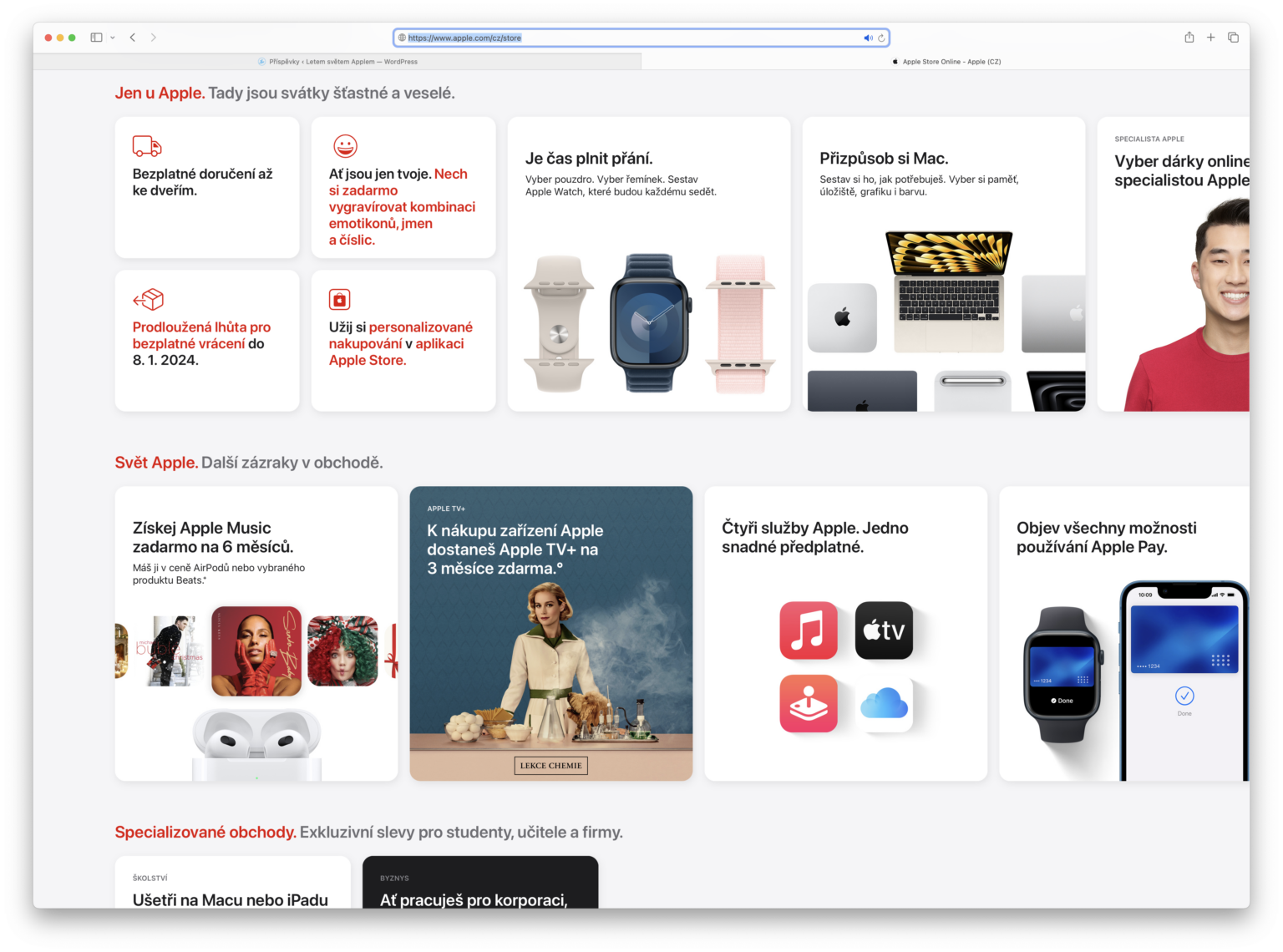Click the 'Jen u Apple.' section heading

(x=160, y=94)
